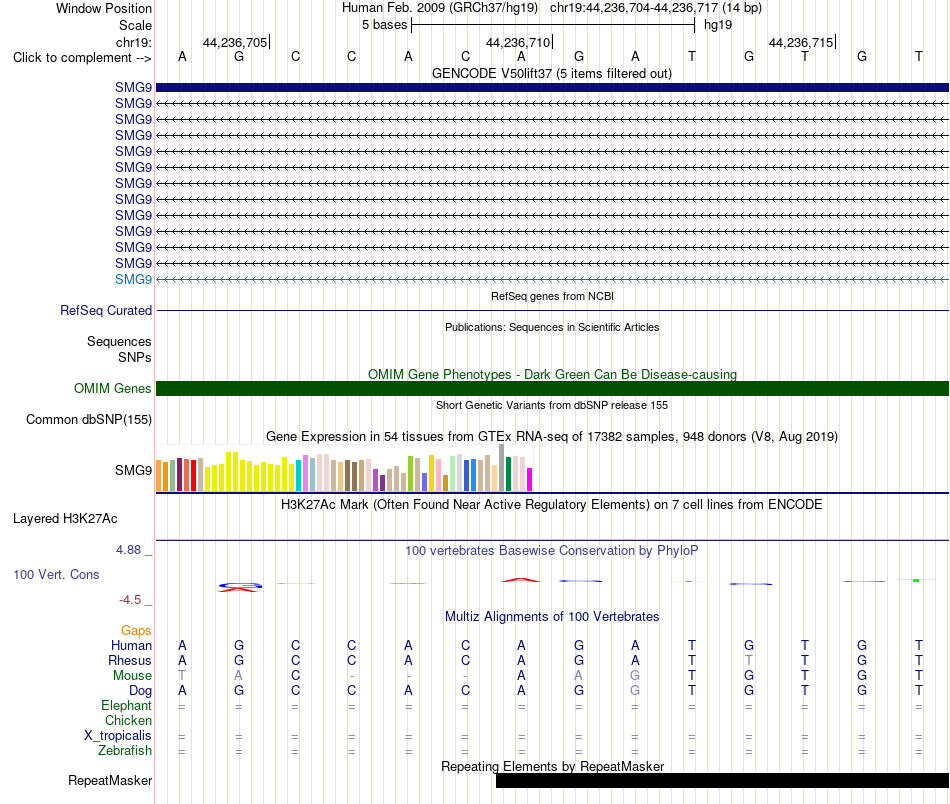Click the Window Position track label

click(104, 8)
